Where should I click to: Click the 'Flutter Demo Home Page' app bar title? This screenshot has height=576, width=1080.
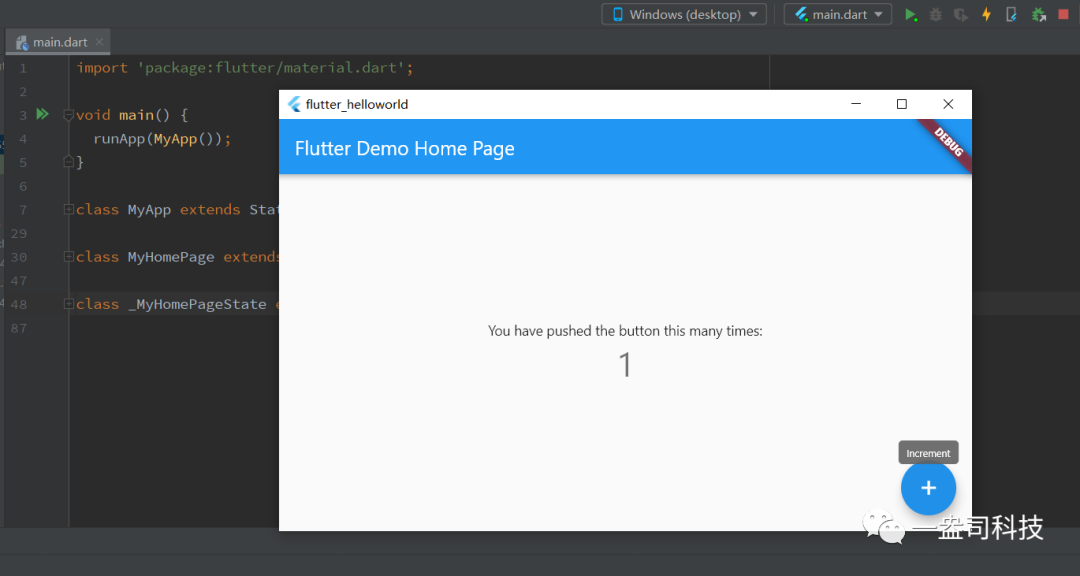pyautogui.click(x=404, y=149)
